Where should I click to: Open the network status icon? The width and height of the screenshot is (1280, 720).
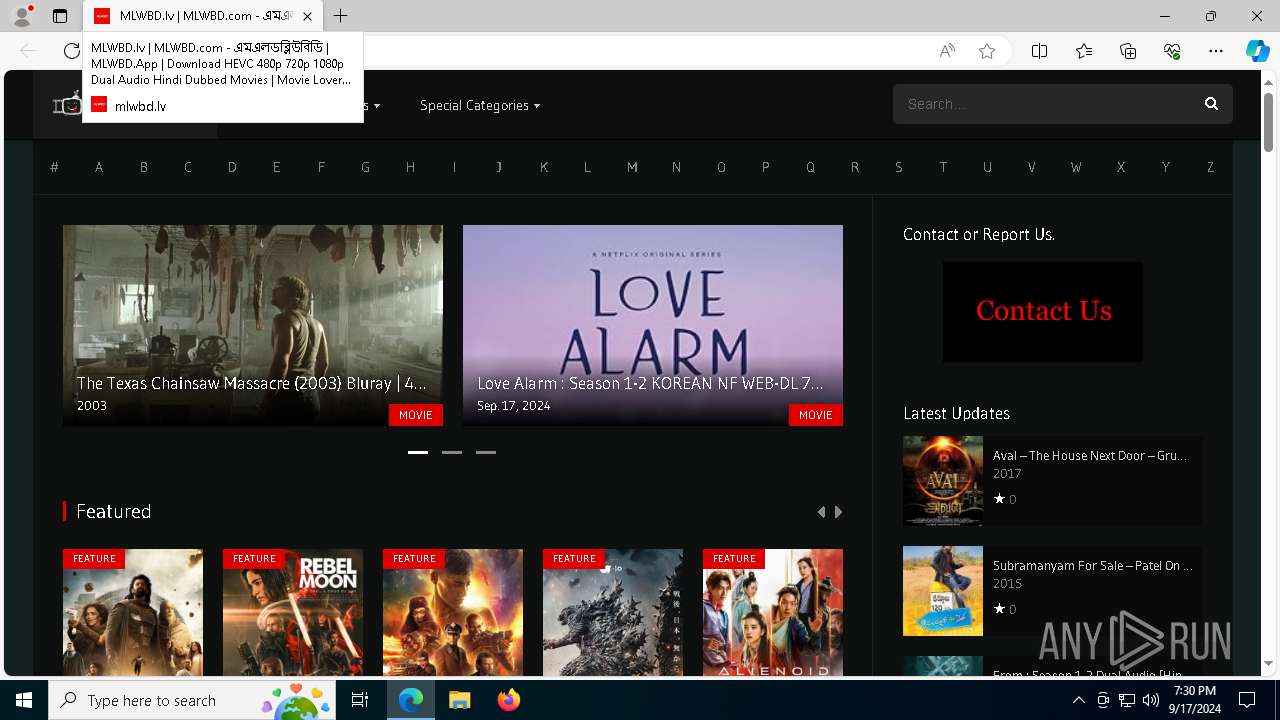click(1127, 700)
